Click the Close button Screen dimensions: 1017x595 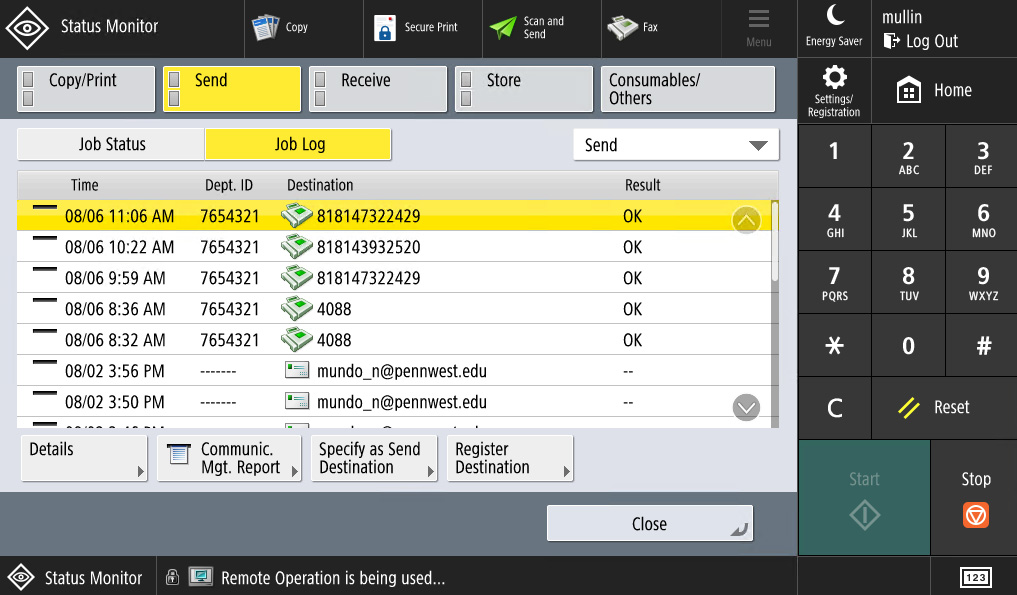coord(650,523)
